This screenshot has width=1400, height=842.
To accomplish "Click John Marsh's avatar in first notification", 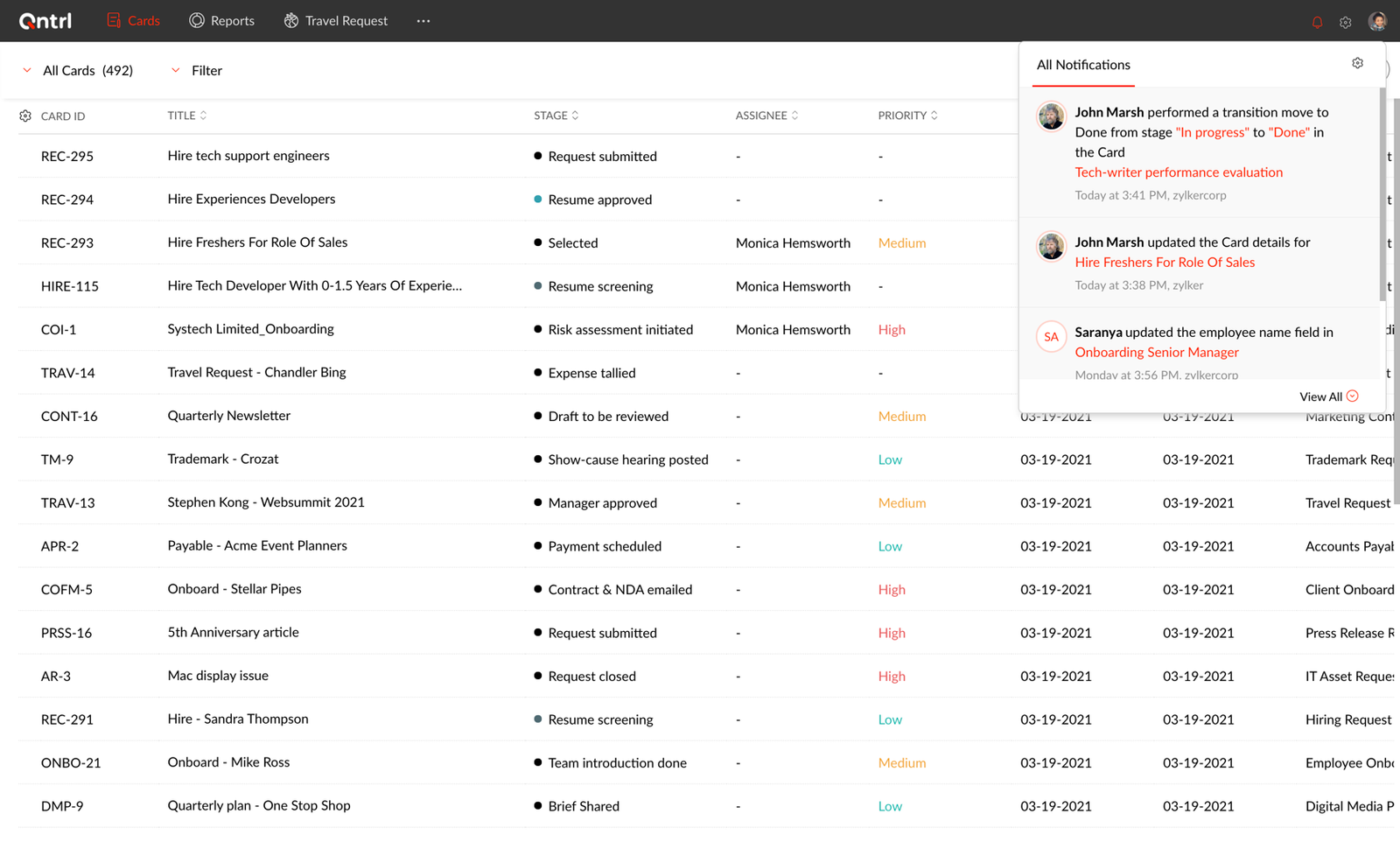I will point(1051,116).
